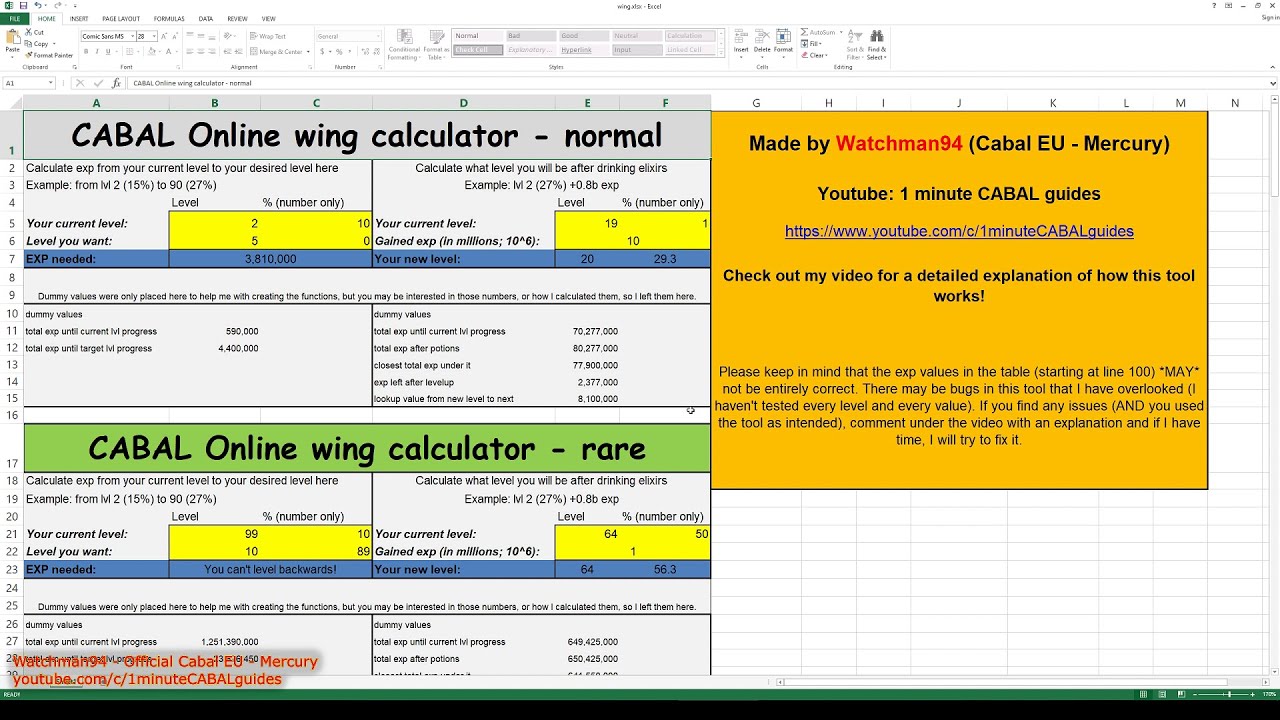Open the 1minuteCABALguides YouTube link
This screenshot has height=720, width=1280.
(959, 231)
